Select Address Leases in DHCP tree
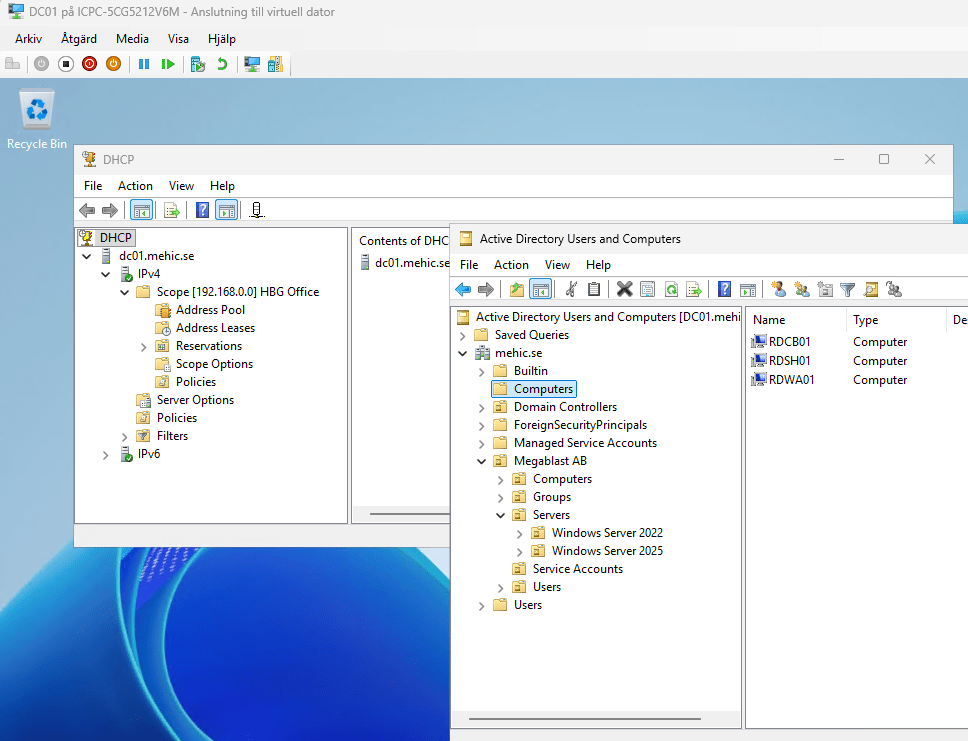Viewport: 968px width, 741px height. pyautogui.click(x=215, y=328)
